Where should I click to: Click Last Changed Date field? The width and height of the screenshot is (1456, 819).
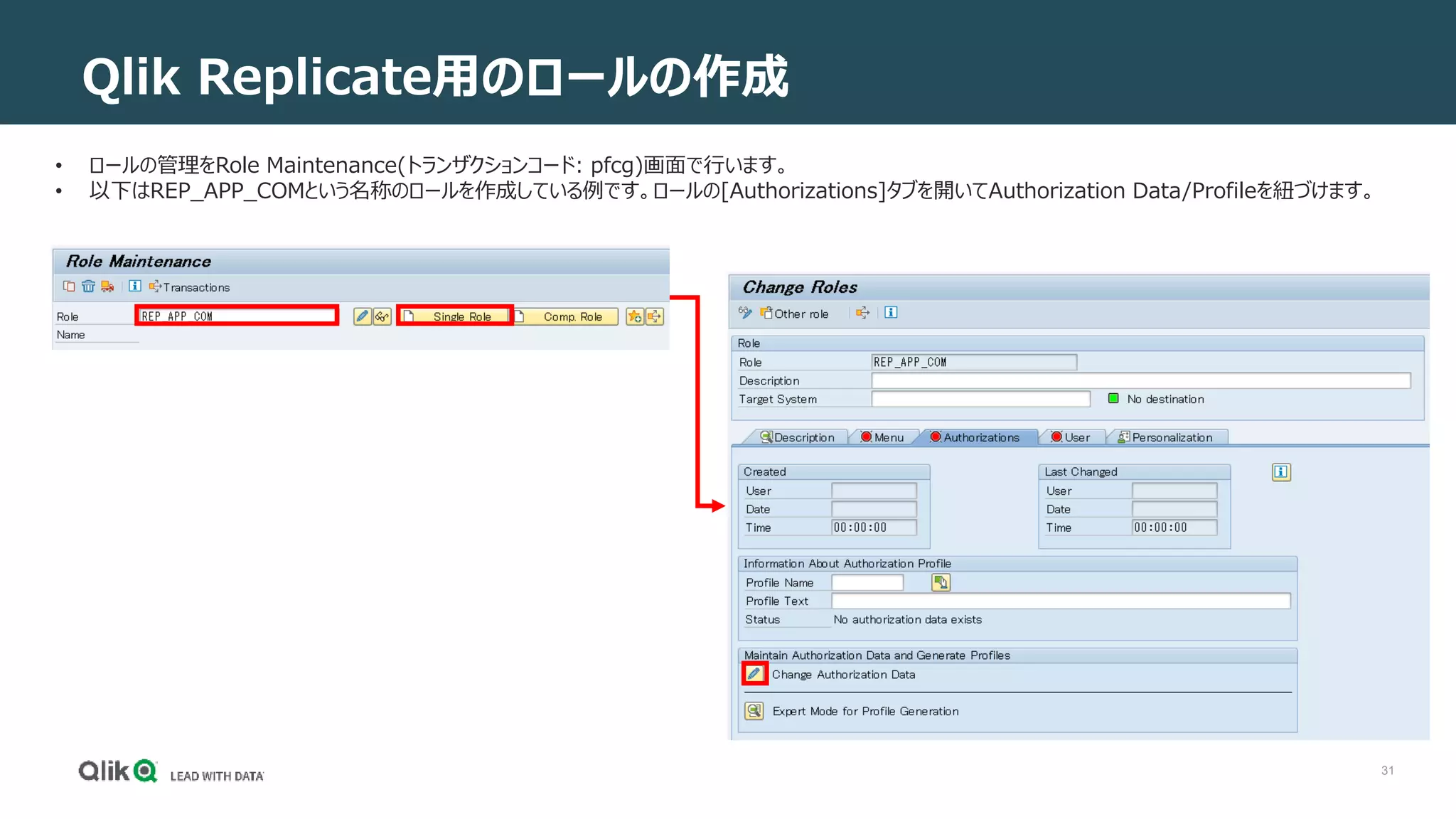tap(1174, 509)
